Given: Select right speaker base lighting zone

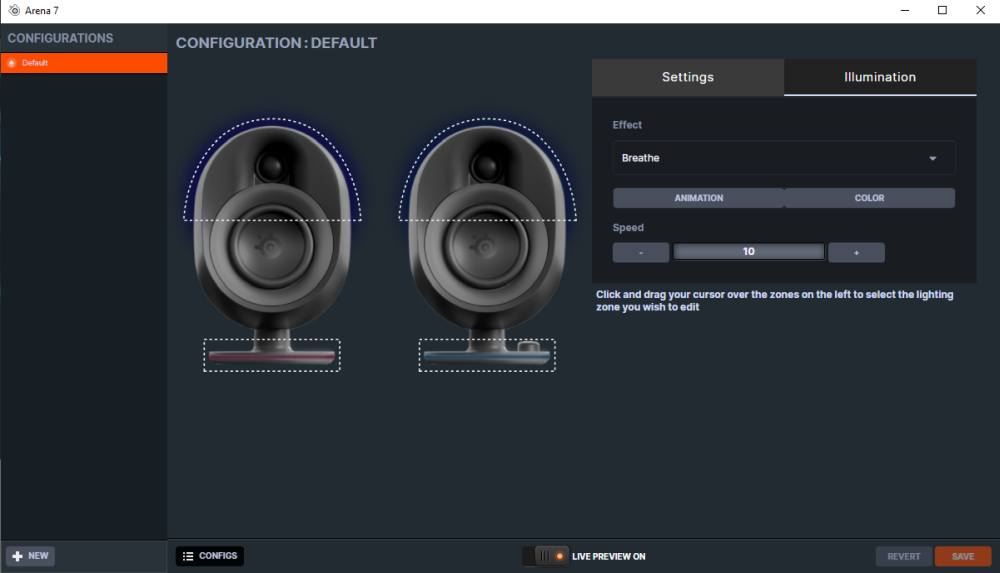Looking at the screenshot, I should click(487, 356).
